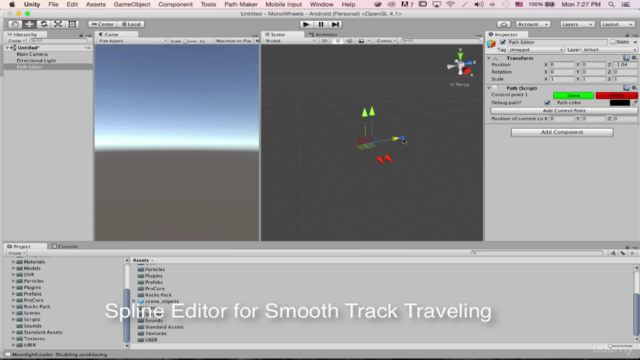Toggle scene effects image icon

(361, 41)
